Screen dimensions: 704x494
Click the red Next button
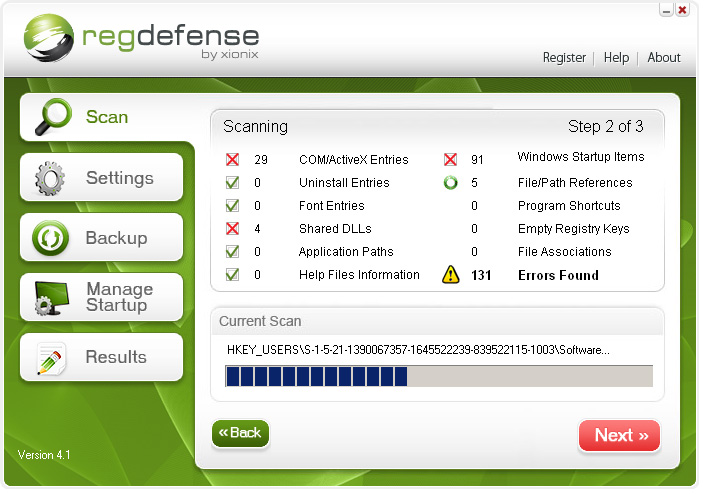coord(619,435)
